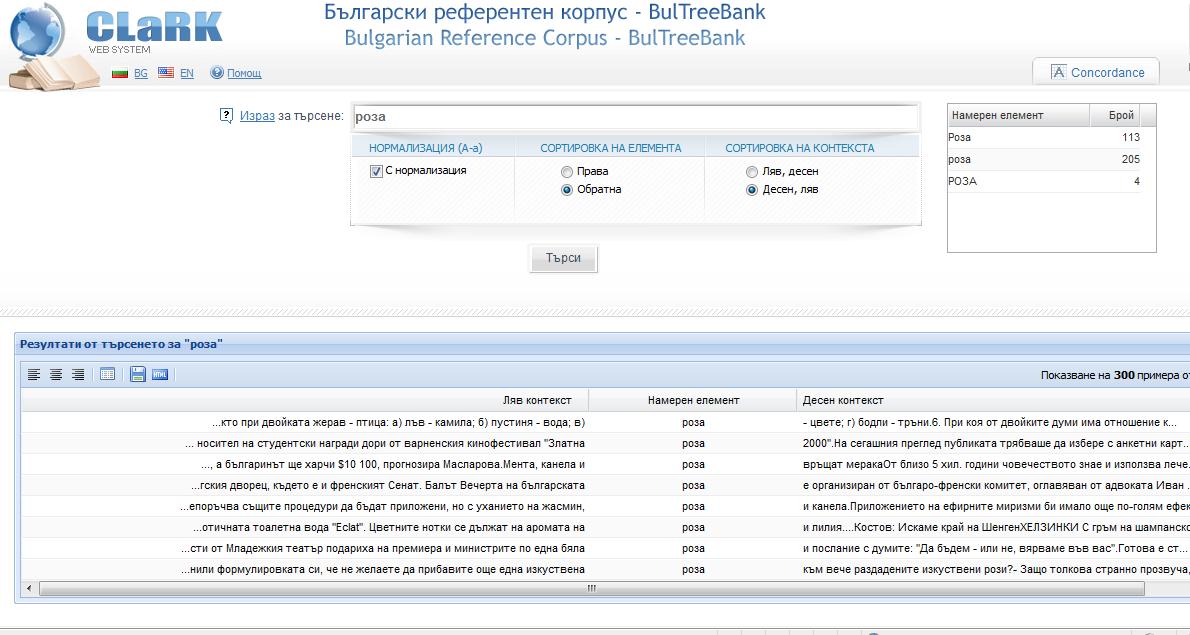Toggle the С нормализация checkbox
1190x635 pixels.
click(376, 171)
